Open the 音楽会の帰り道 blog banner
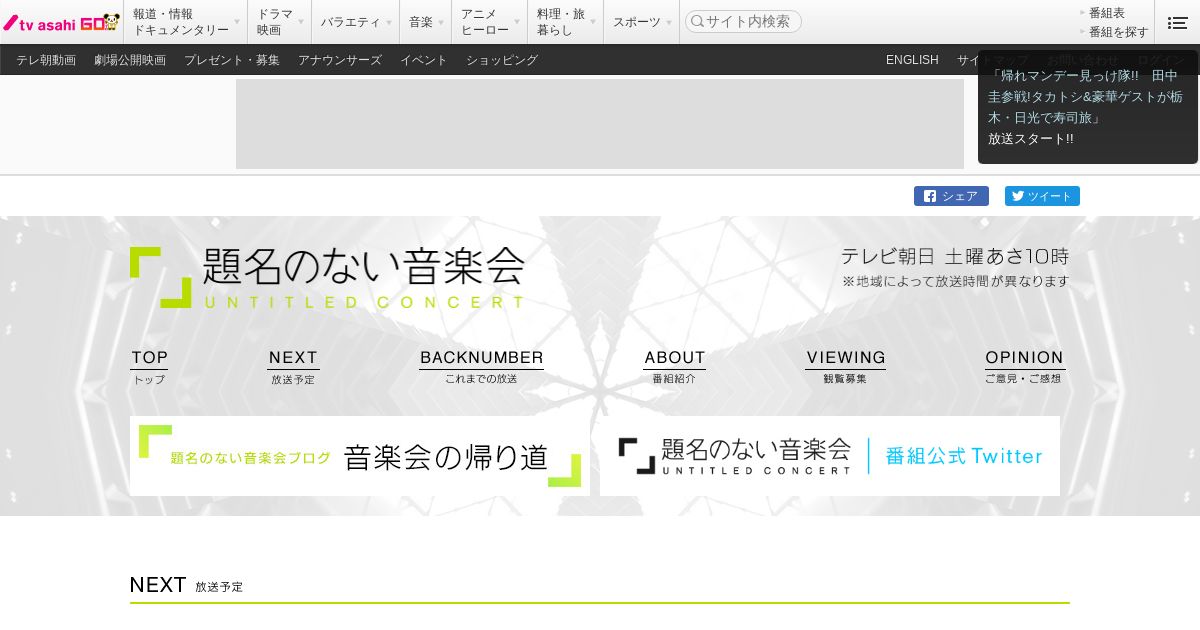Image resolution: width=1200 pixels, height=630 pixels. pos(360,456)
